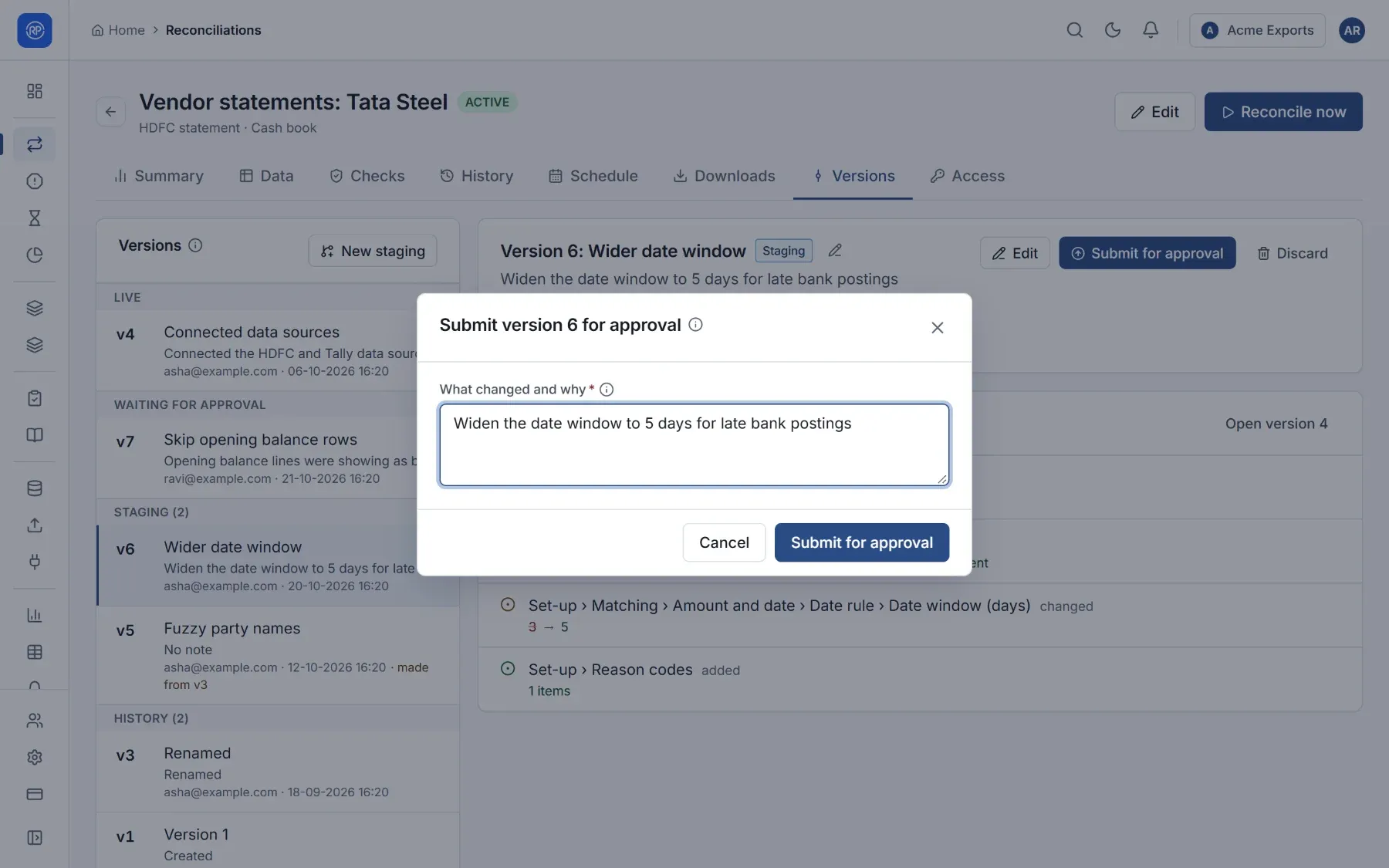Click the pencil rename icon beside Staging badge
The height and width of the screenshot is (868, 1389).
[835, 251]
